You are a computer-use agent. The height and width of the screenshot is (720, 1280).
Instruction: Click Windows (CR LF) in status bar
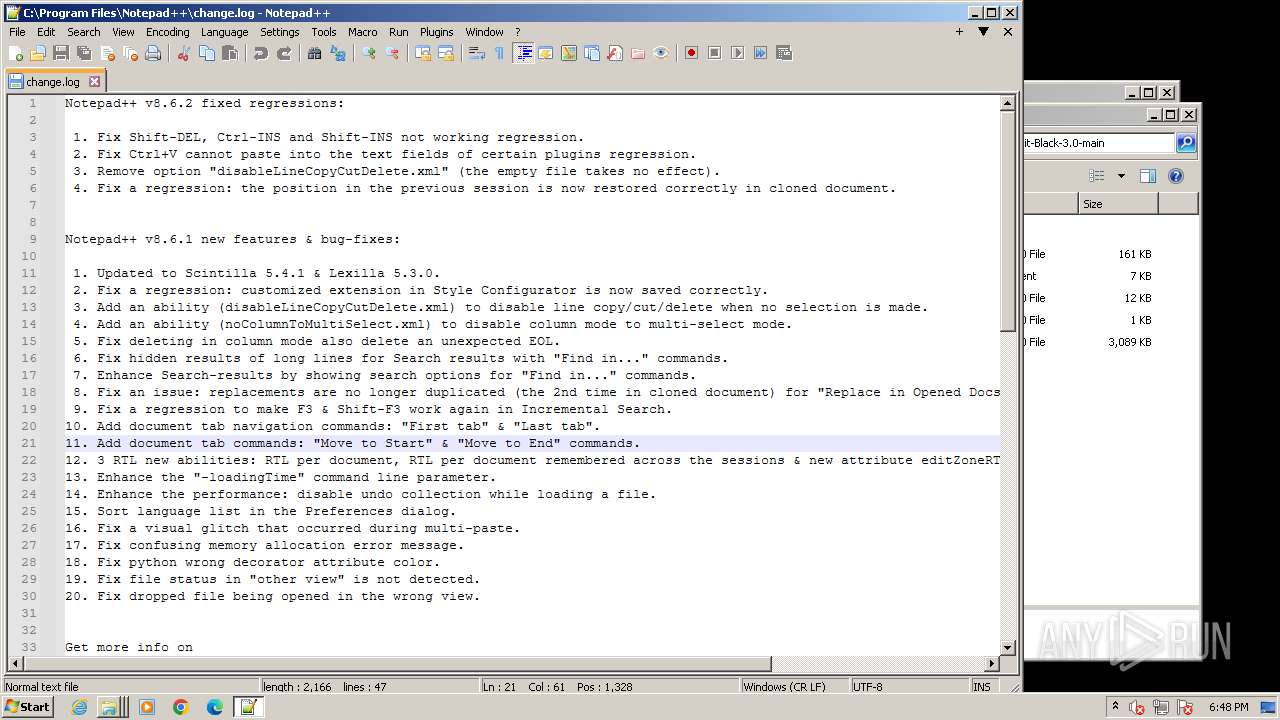(794, 687)
